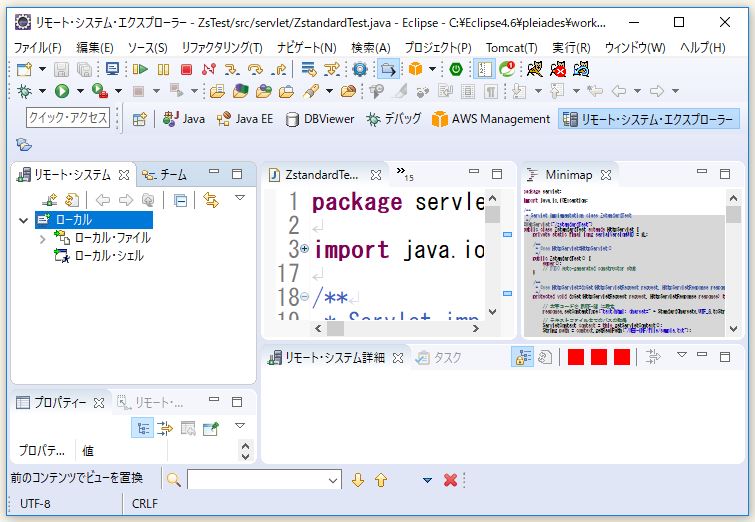Click refresh icon in Remote Systems view toolbar
The height and width of the screenshot is (522, 755).
tap(72, 200)
